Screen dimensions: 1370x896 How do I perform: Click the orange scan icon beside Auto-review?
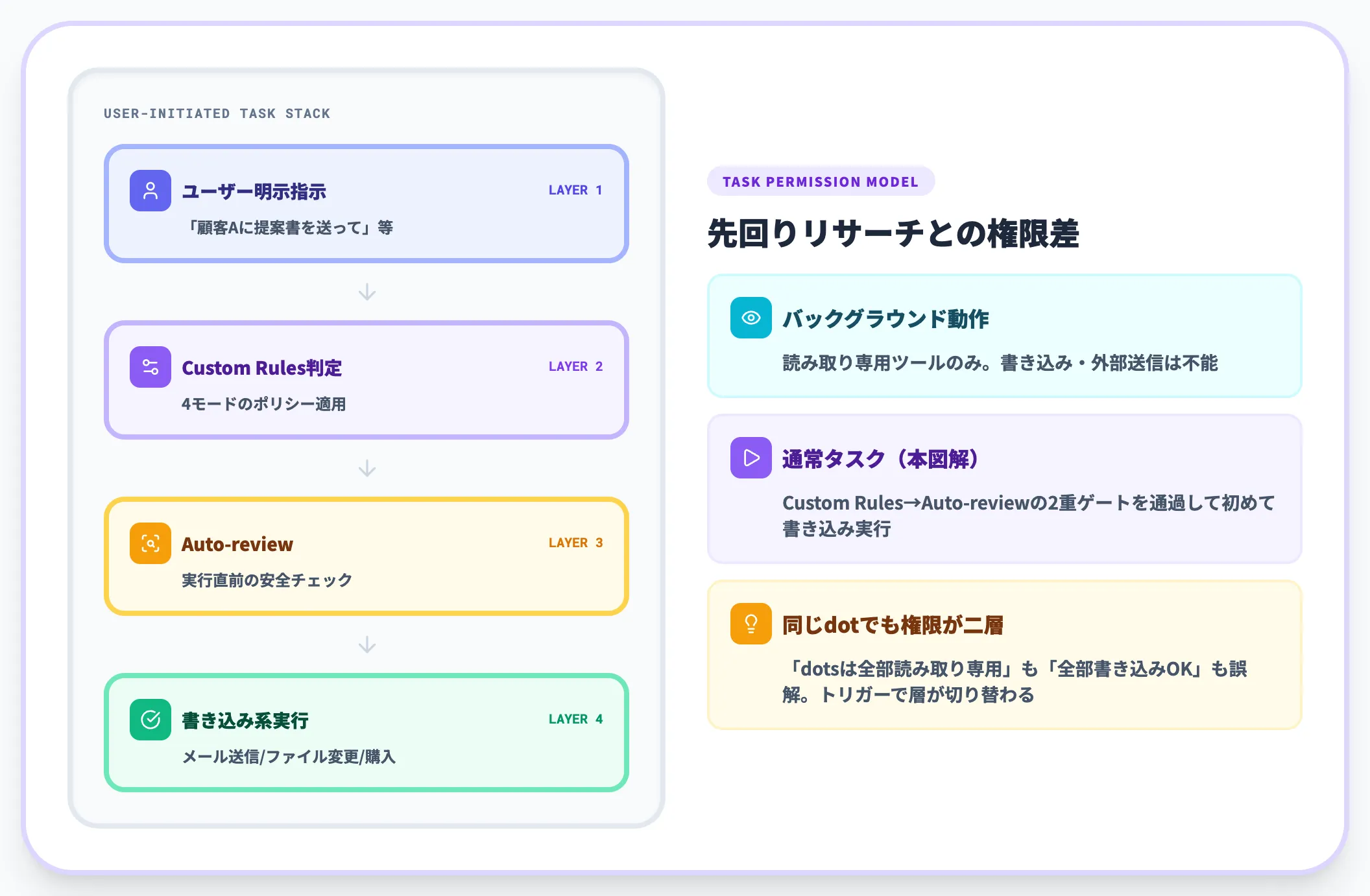[x=150, y=543]
